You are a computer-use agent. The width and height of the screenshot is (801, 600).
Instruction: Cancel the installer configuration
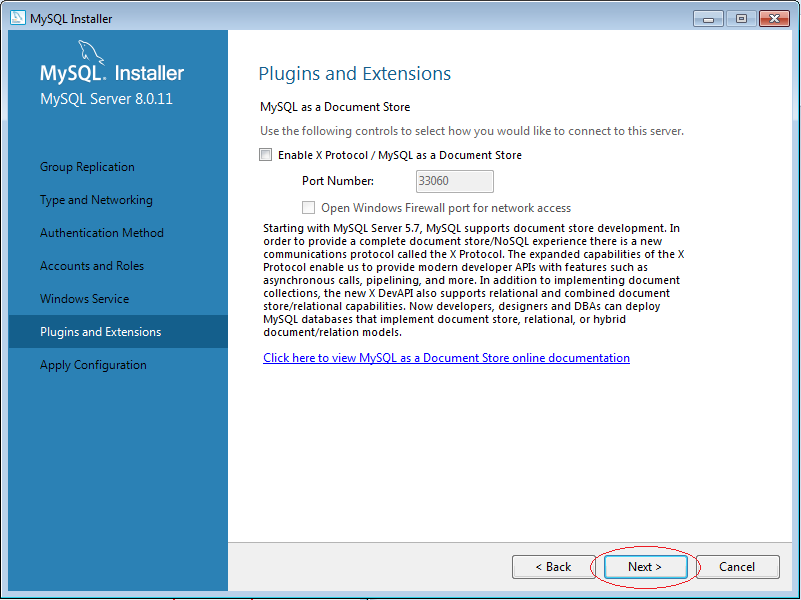[737, 567]
